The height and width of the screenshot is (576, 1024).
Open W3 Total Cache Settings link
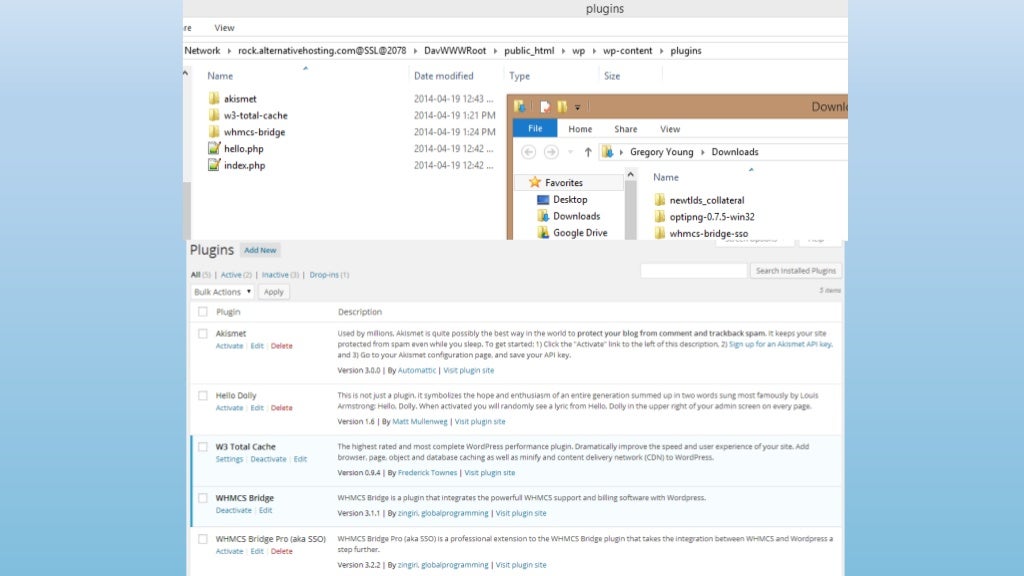[x=229, y=459]
